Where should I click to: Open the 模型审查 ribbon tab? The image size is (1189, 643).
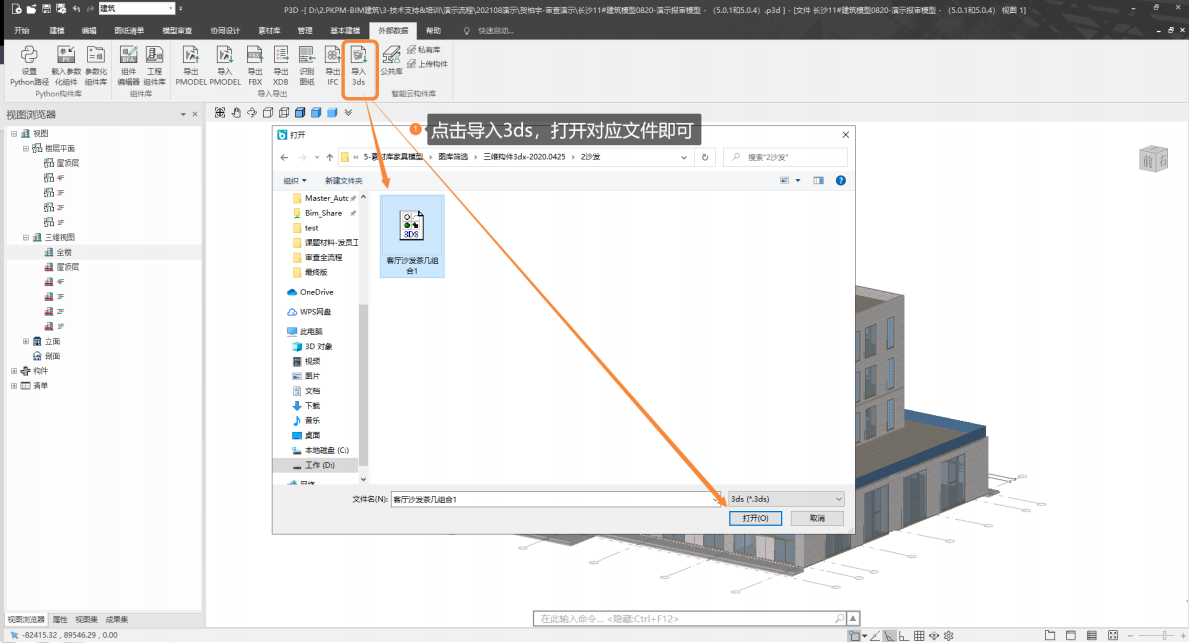(177, 30)
